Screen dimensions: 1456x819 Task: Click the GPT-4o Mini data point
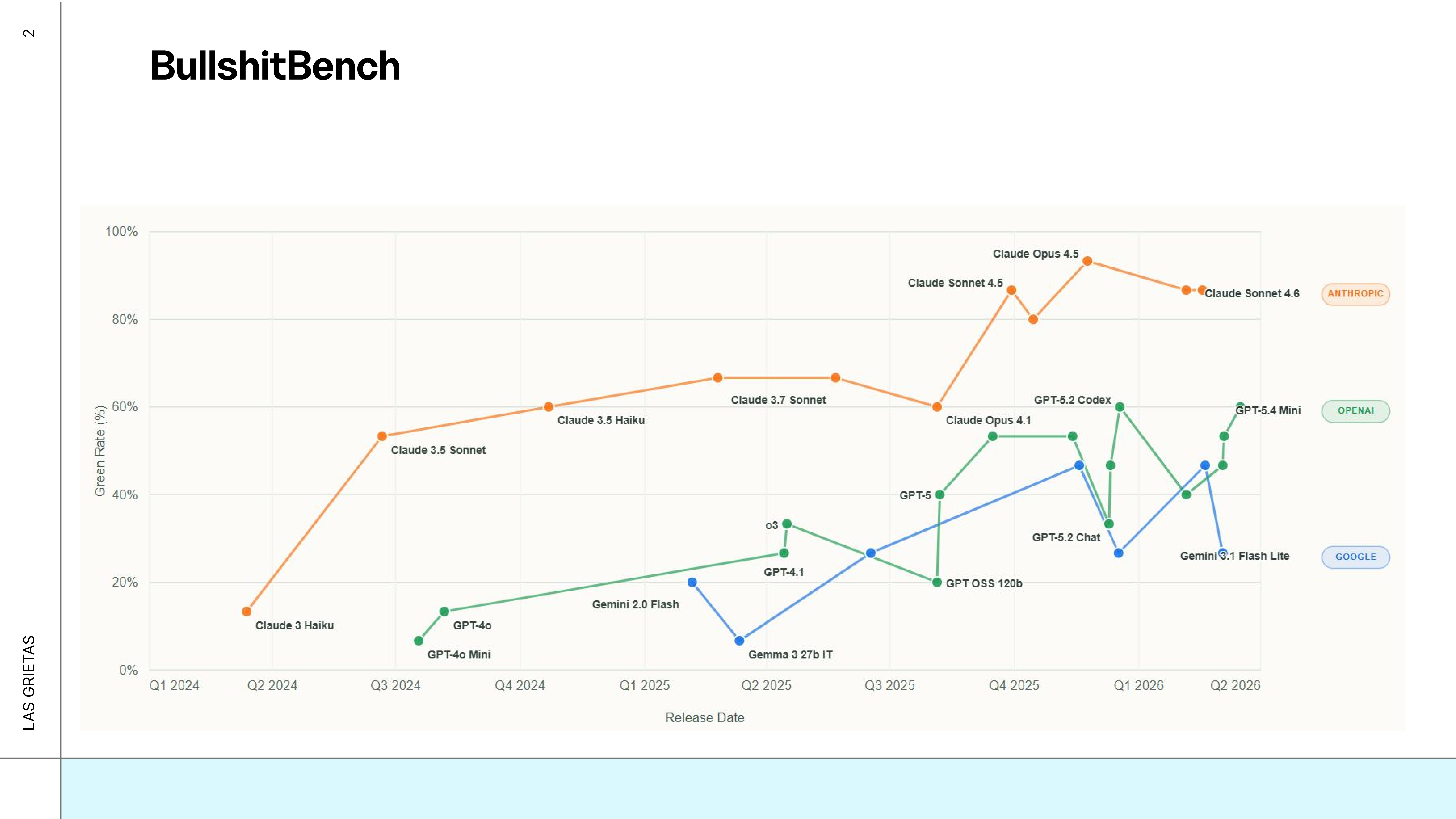tap(418, 640)
